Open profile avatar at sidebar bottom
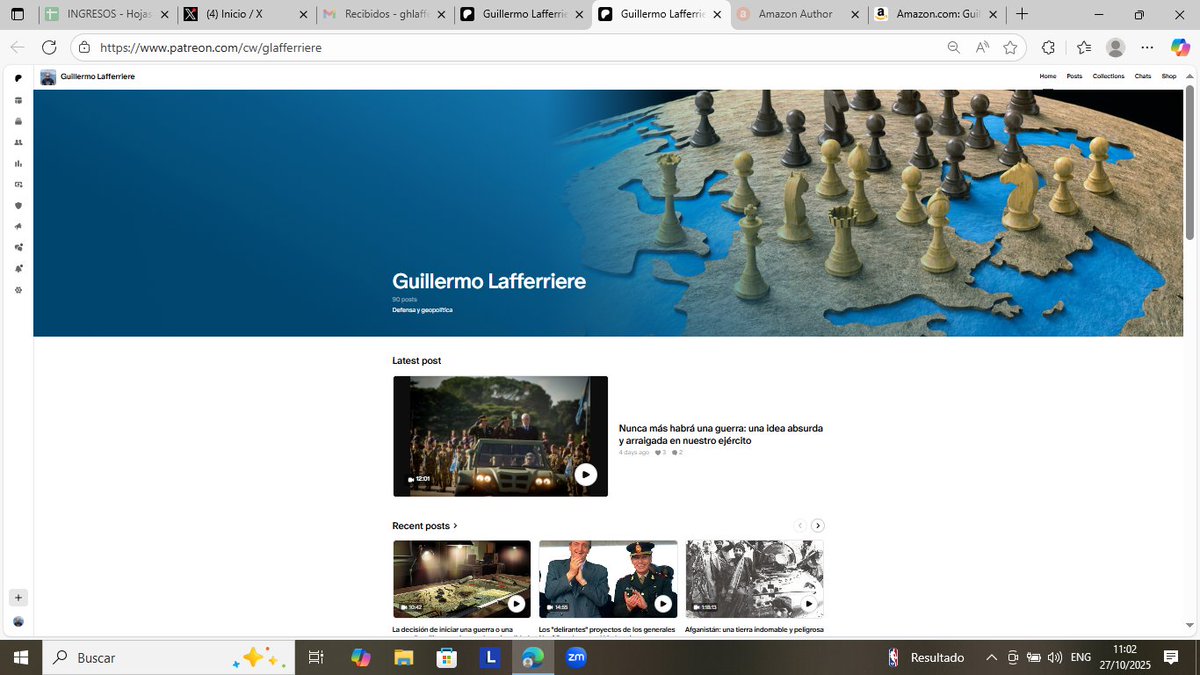 [x=18, y=621]
